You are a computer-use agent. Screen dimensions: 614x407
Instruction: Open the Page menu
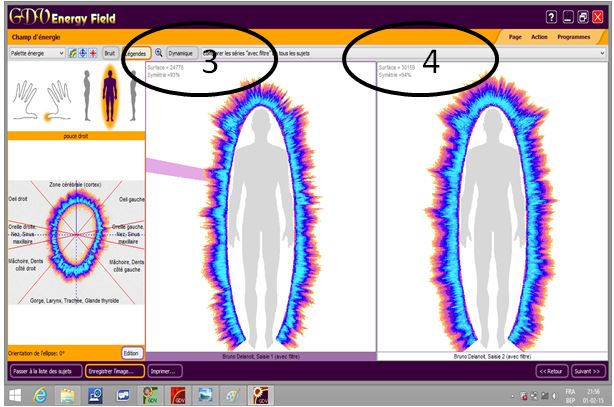(515, 36)
